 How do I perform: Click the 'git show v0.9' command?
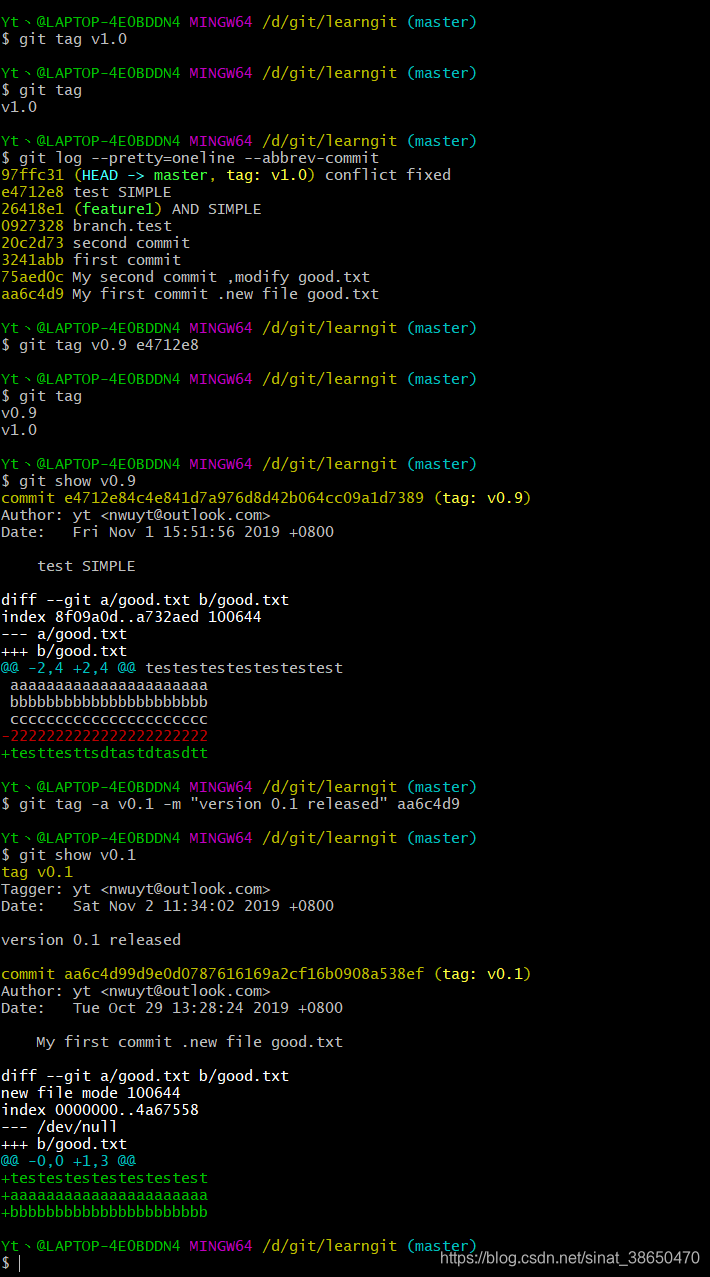(68, 481)
